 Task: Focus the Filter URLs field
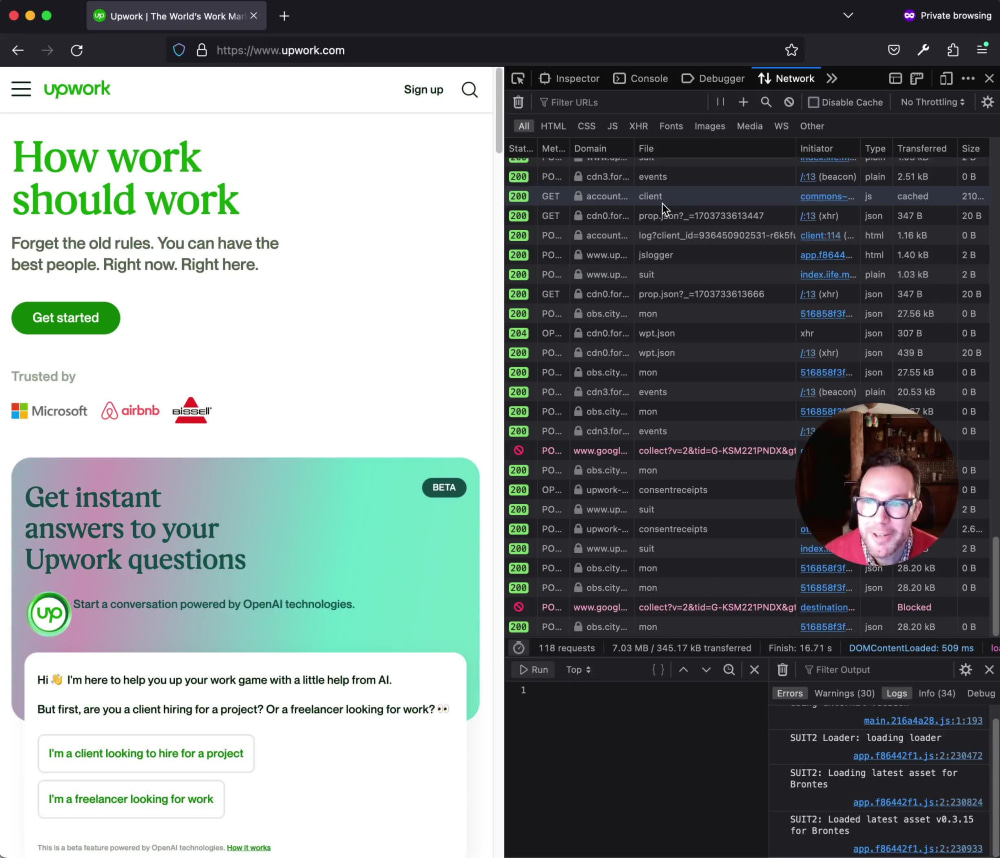click(x=620, y=102)
